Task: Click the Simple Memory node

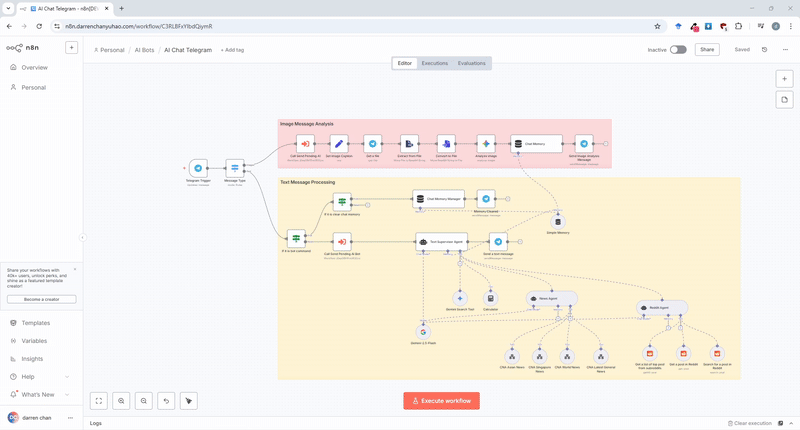Action: tap(558, 222)
